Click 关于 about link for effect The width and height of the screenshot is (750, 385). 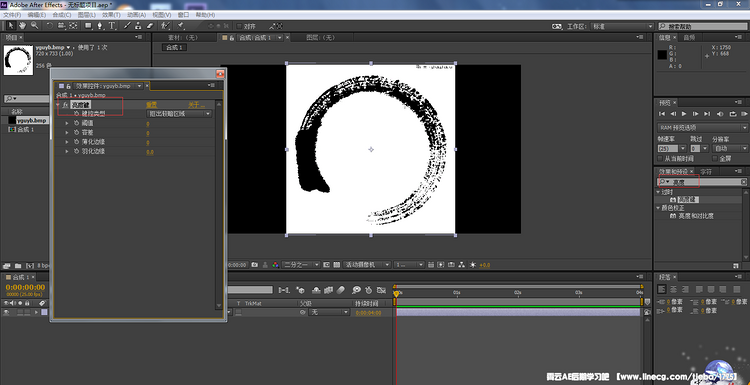196,104
